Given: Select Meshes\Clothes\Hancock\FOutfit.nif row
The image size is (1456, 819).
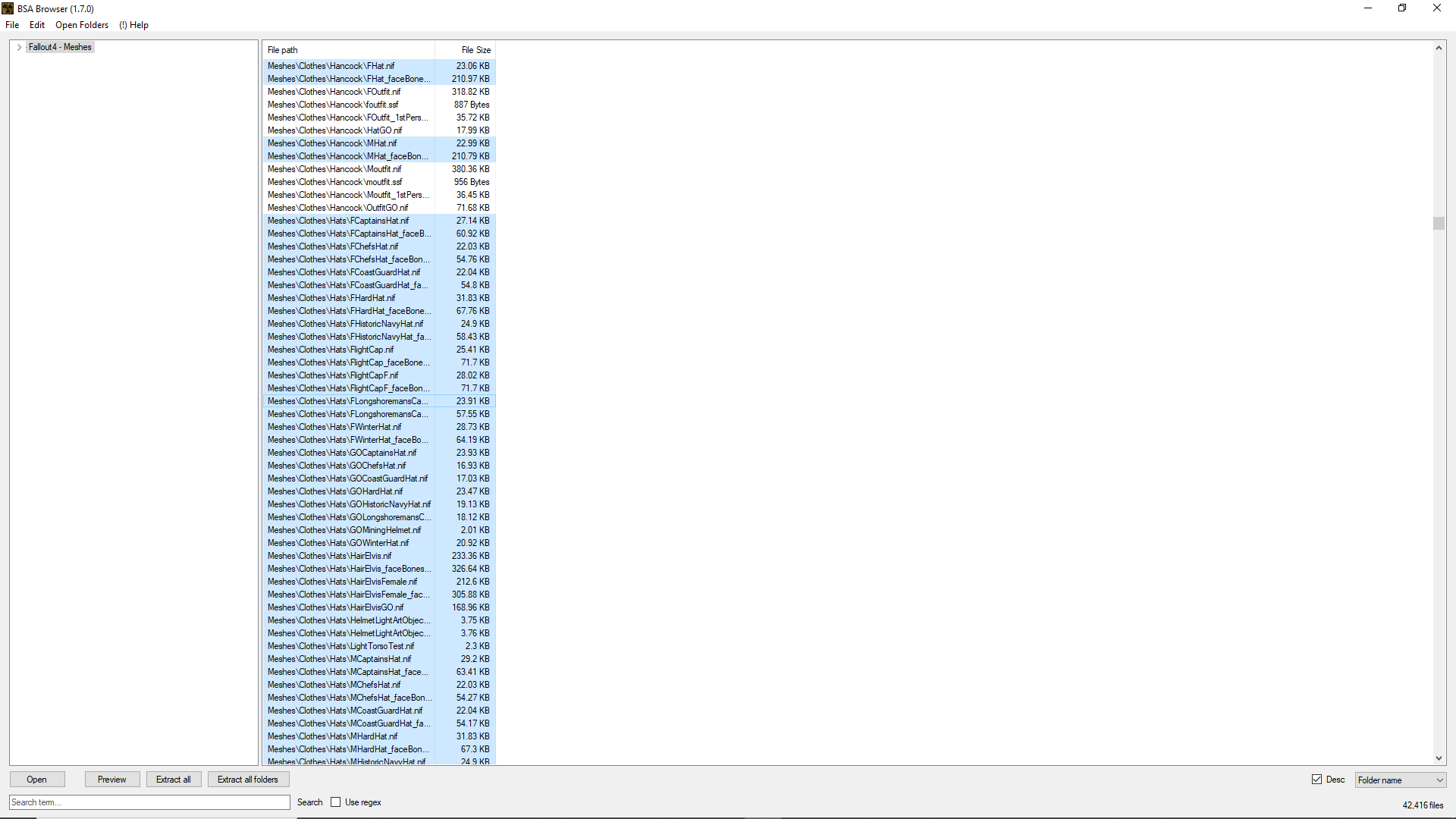Looking at the screenshot, I should 379,92.
